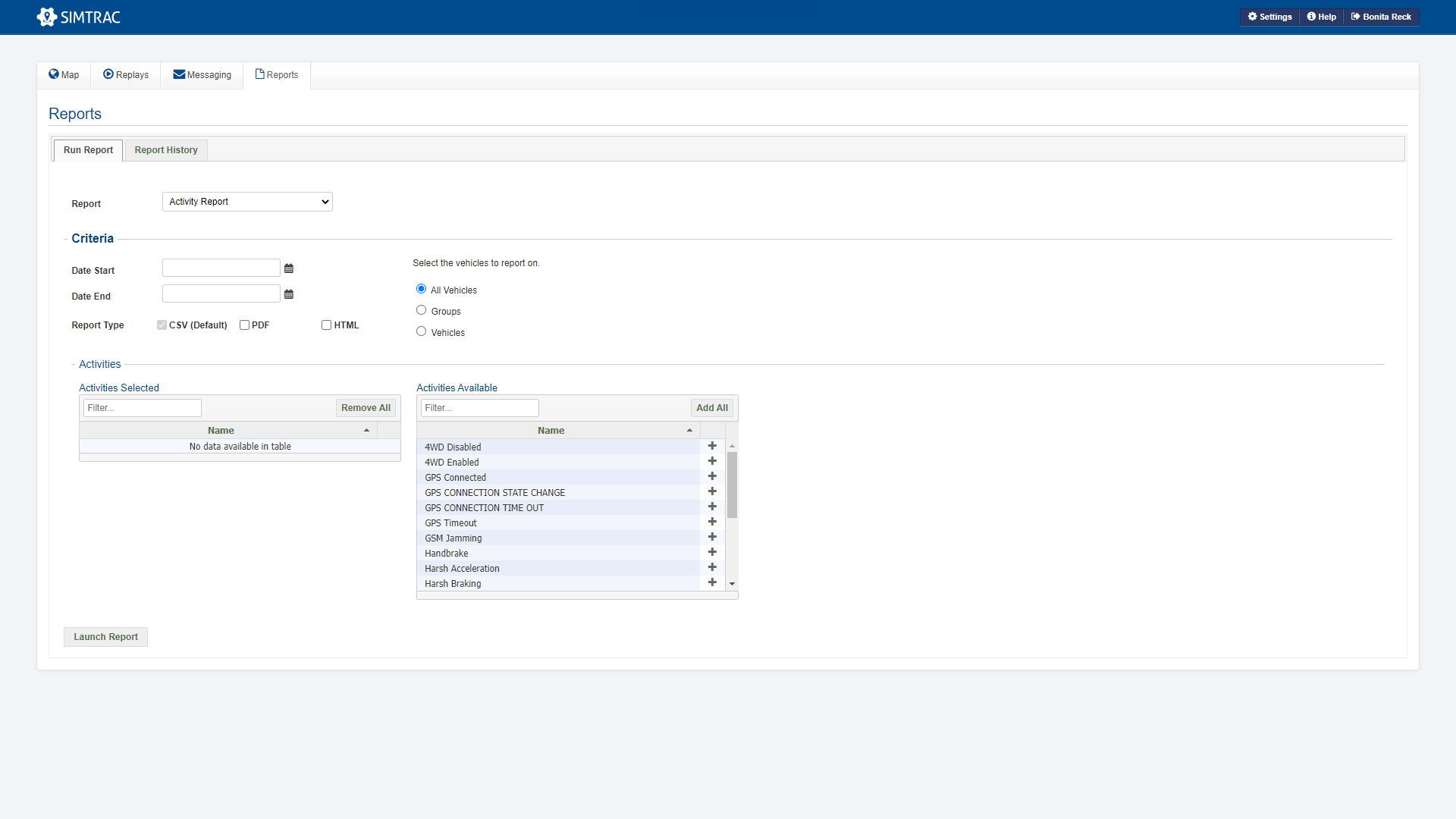The image size is (1456, 819).
Task: Enable the HTML report type checkbox
Action: tap(326, 325)
